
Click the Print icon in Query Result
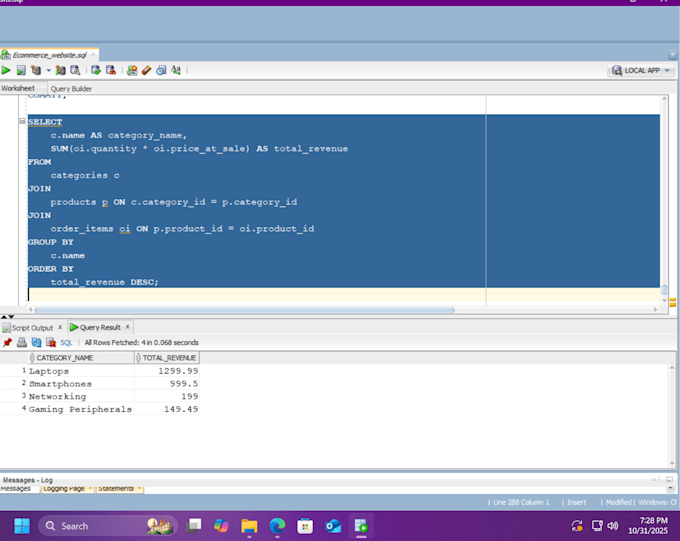click(22, 343)
